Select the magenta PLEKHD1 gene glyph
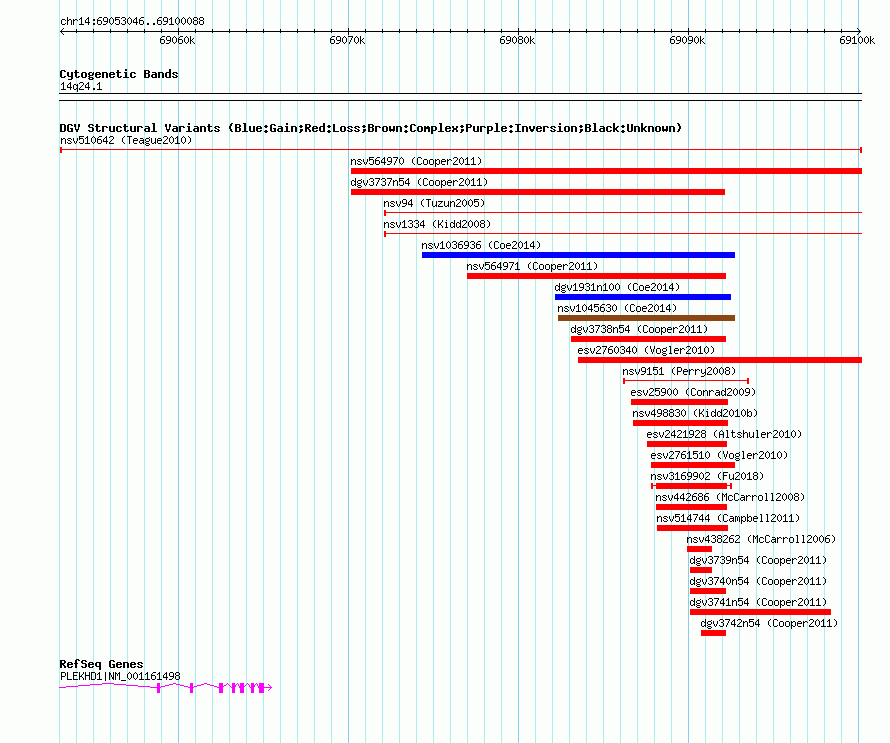The height and width of the screenshot is (743, 890). tap(166, 688)
